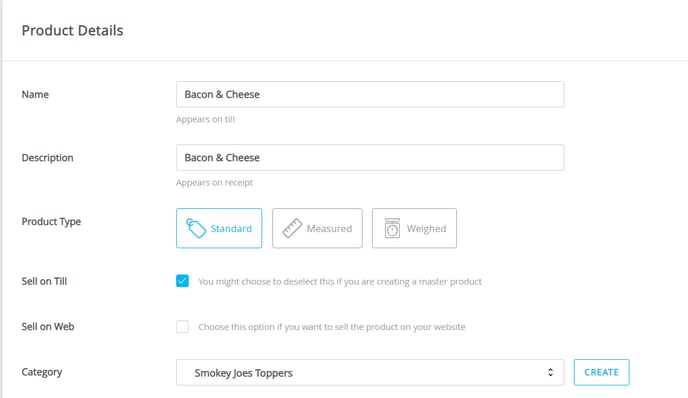Select Standard product type
The width and height of the screenshot is (688, 398).
219,228
